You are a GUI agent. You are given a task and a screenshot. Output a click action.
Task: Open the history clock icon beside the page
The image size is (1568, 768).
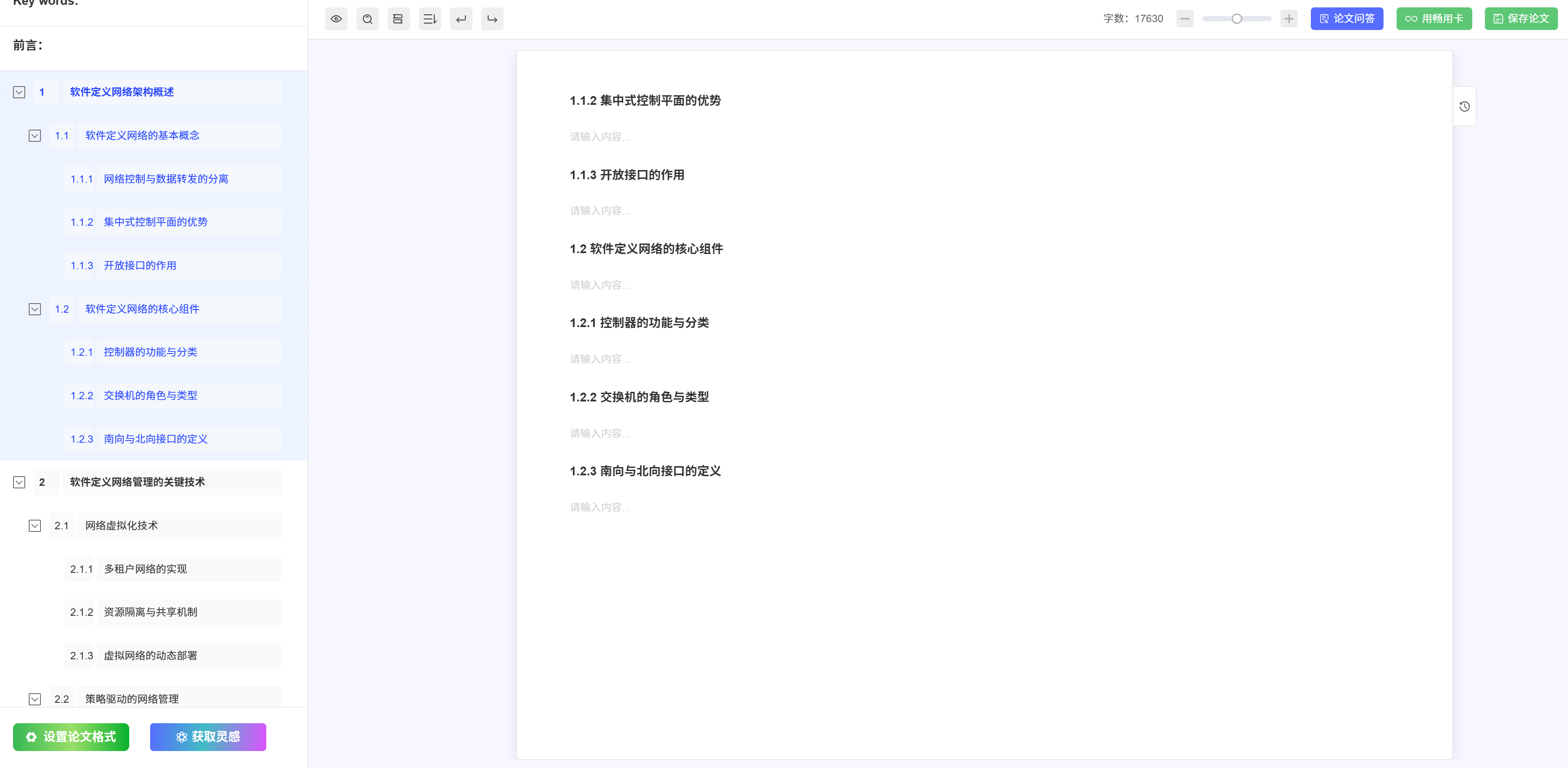[x=1464, y=107]
